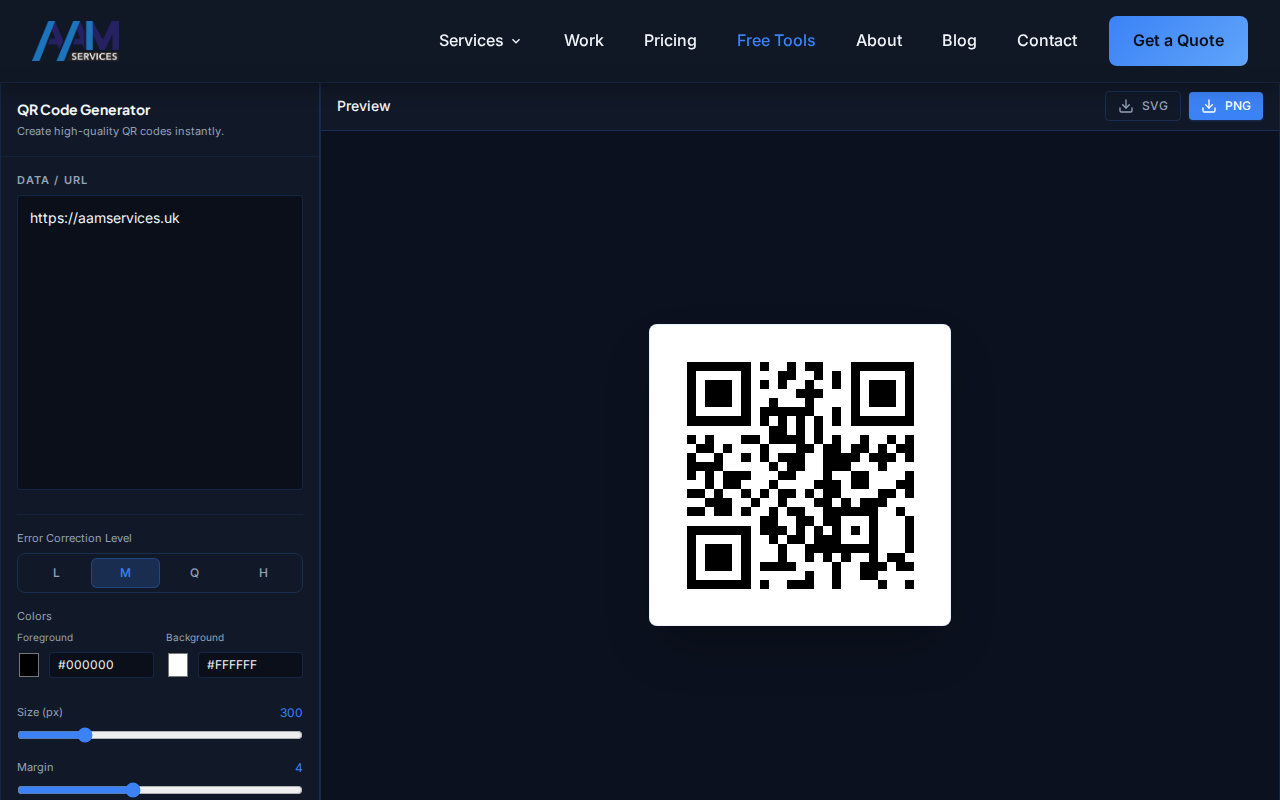Viewport: 1280px width, 800px height.
Task: Click the QR code preview image
Action: click(x=800, y=475)
